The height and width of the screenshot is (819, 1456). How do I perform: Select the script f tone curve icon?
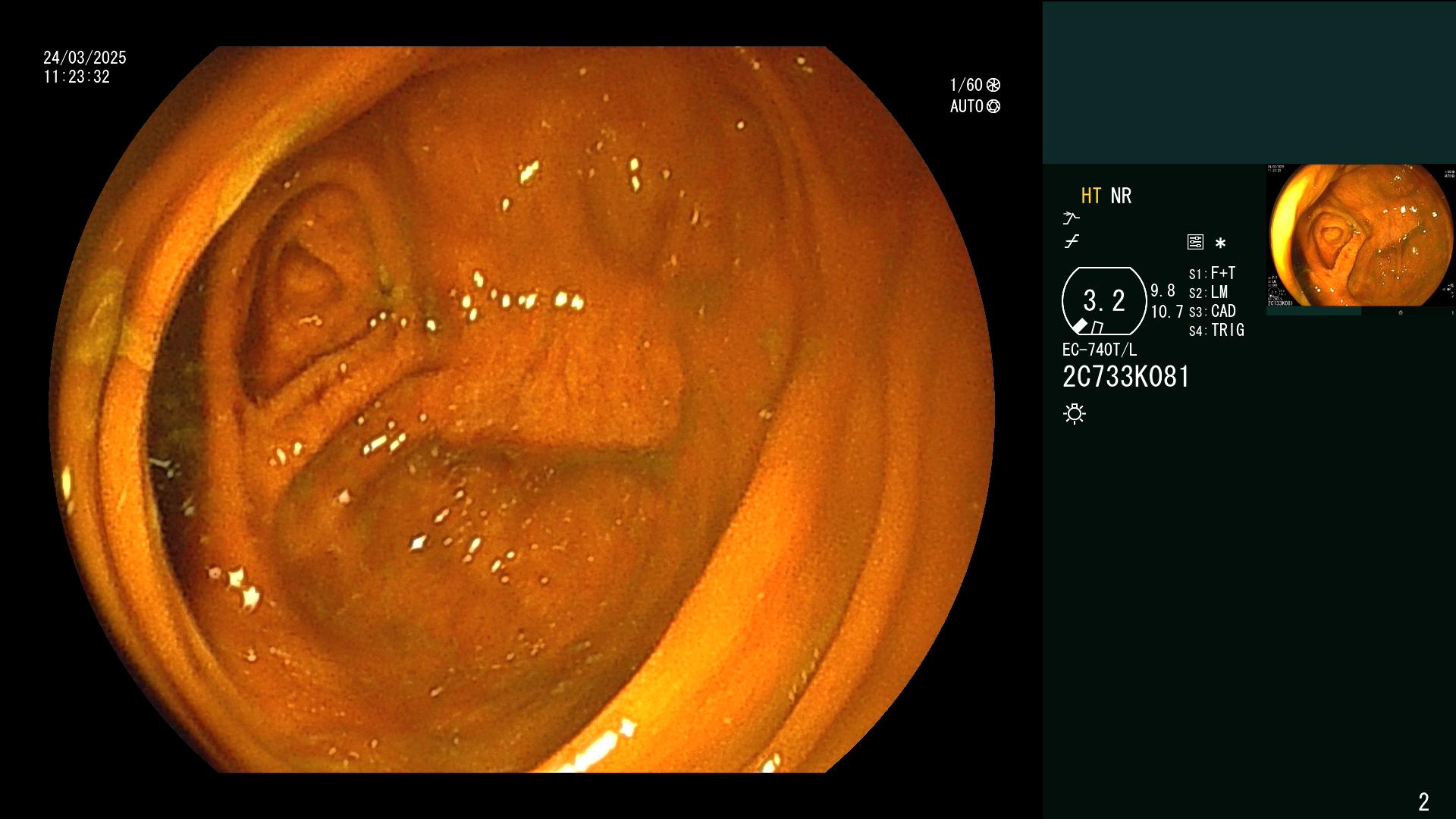click(x=1072, y=242)
